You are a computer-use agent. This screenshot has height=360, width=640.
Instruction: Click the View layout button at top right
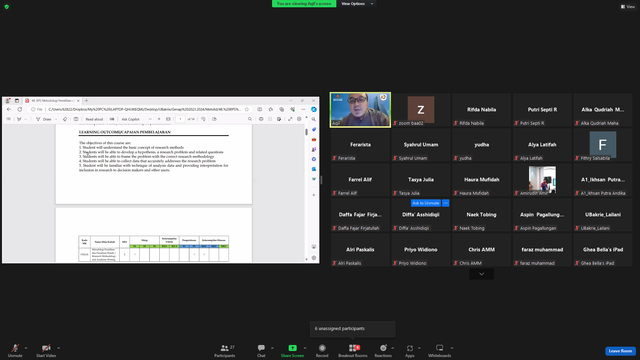tap(628, 7)
